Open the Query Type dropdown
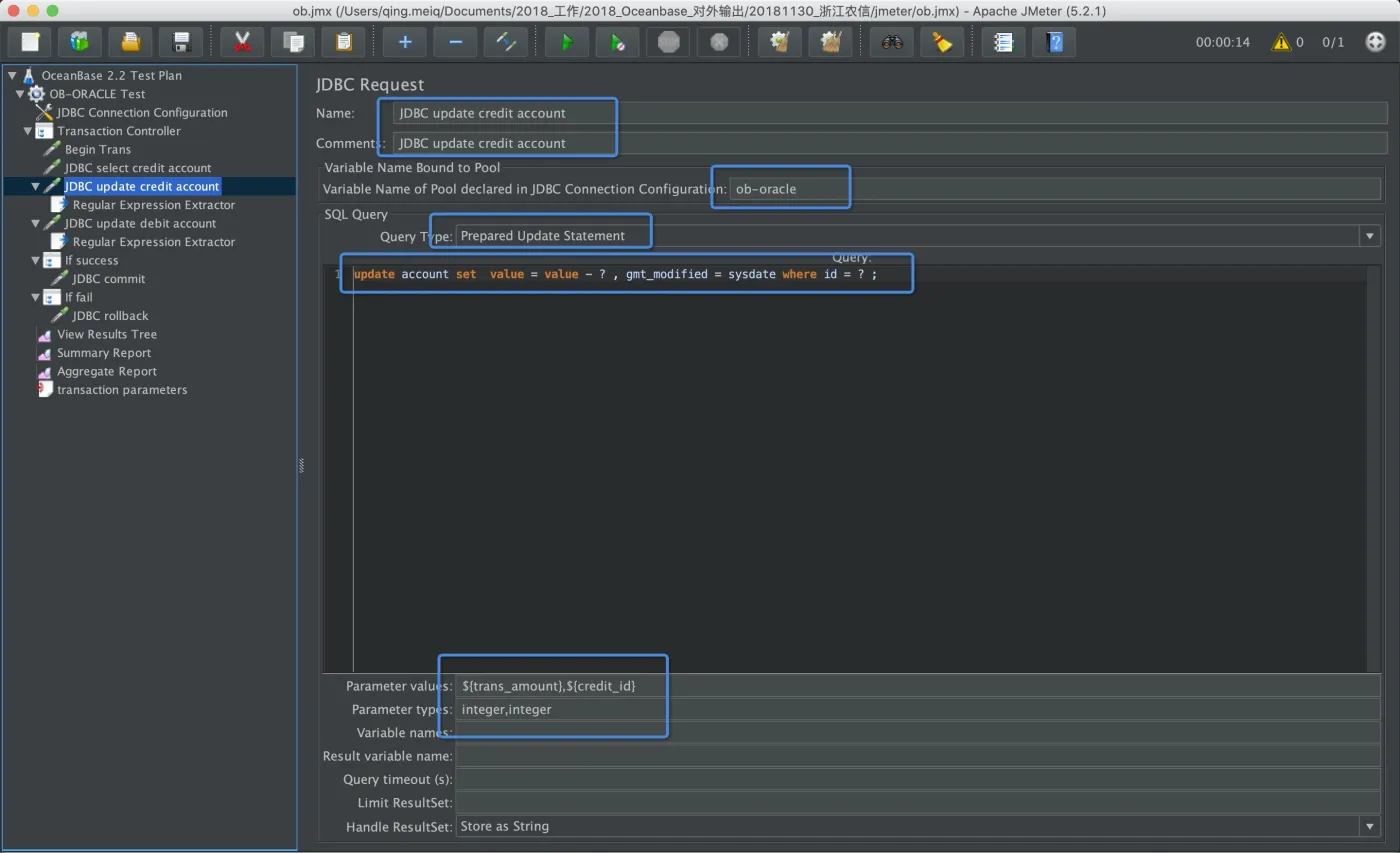Image resolution: width=1400 pixels, height=853 pixels. 1369,236
